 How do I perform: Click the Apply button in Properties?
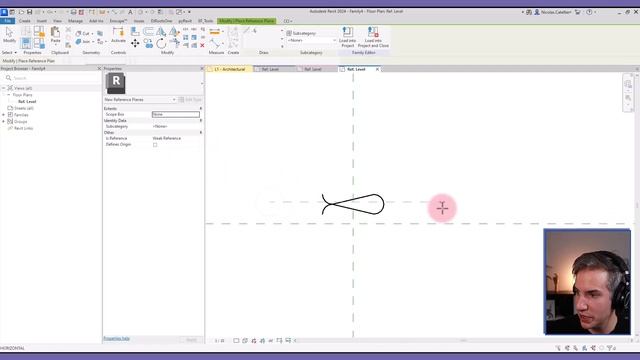pos(191,340)
